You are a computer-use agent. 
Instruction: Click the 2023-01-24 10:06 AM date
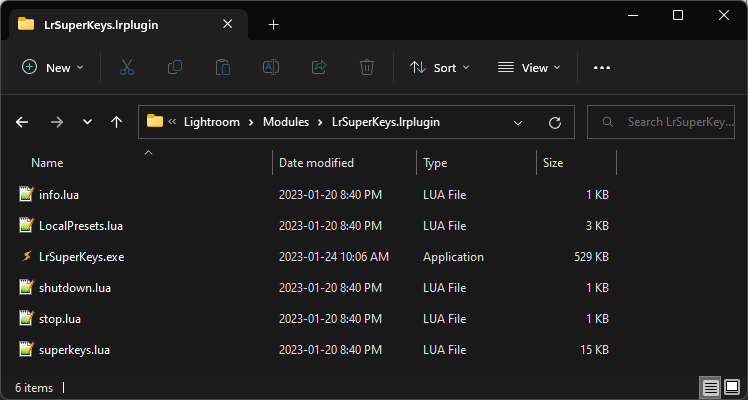pos(334,257)
